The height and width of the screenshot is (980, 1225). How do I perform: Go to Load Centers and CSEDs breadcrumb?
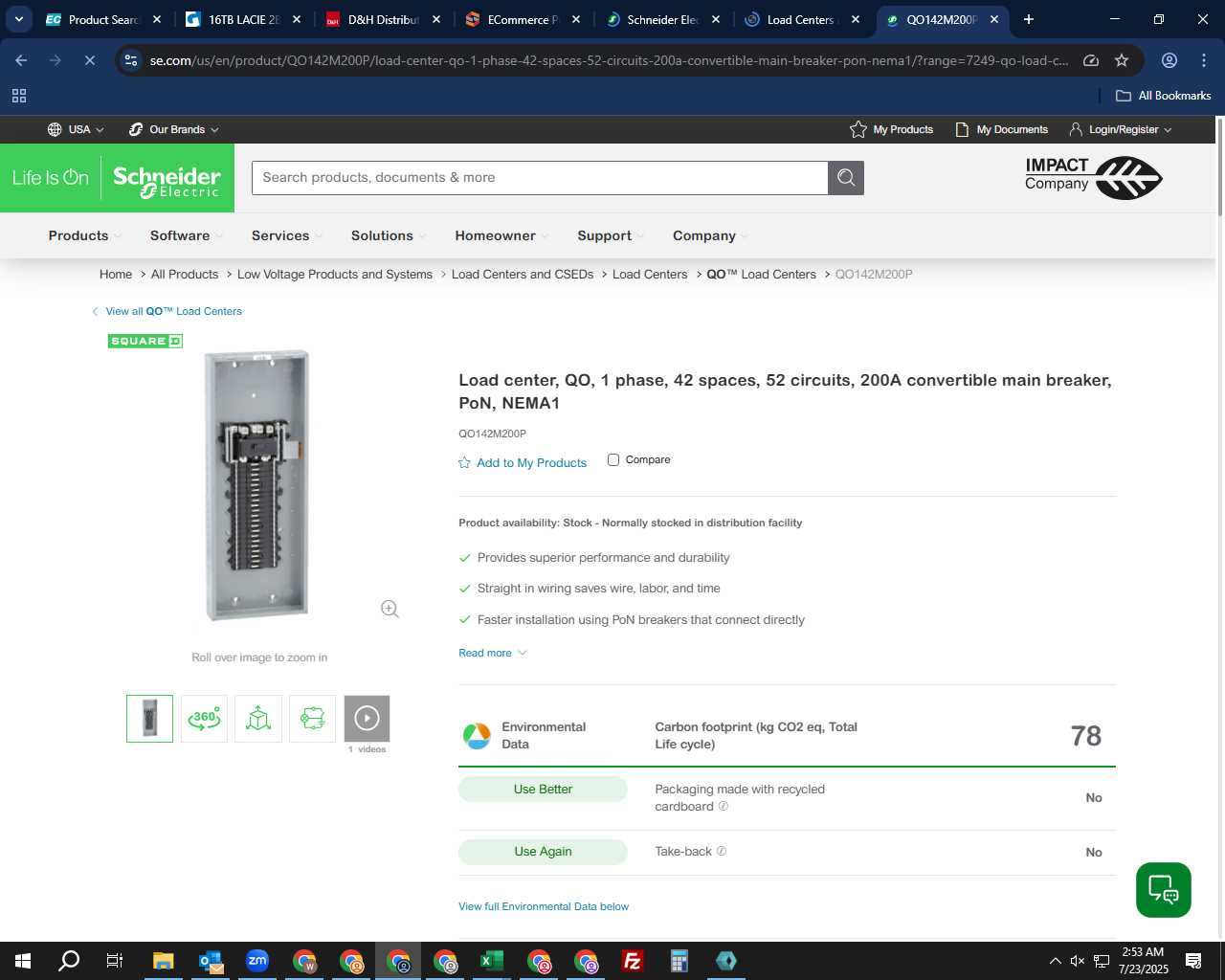click(523, 274)
